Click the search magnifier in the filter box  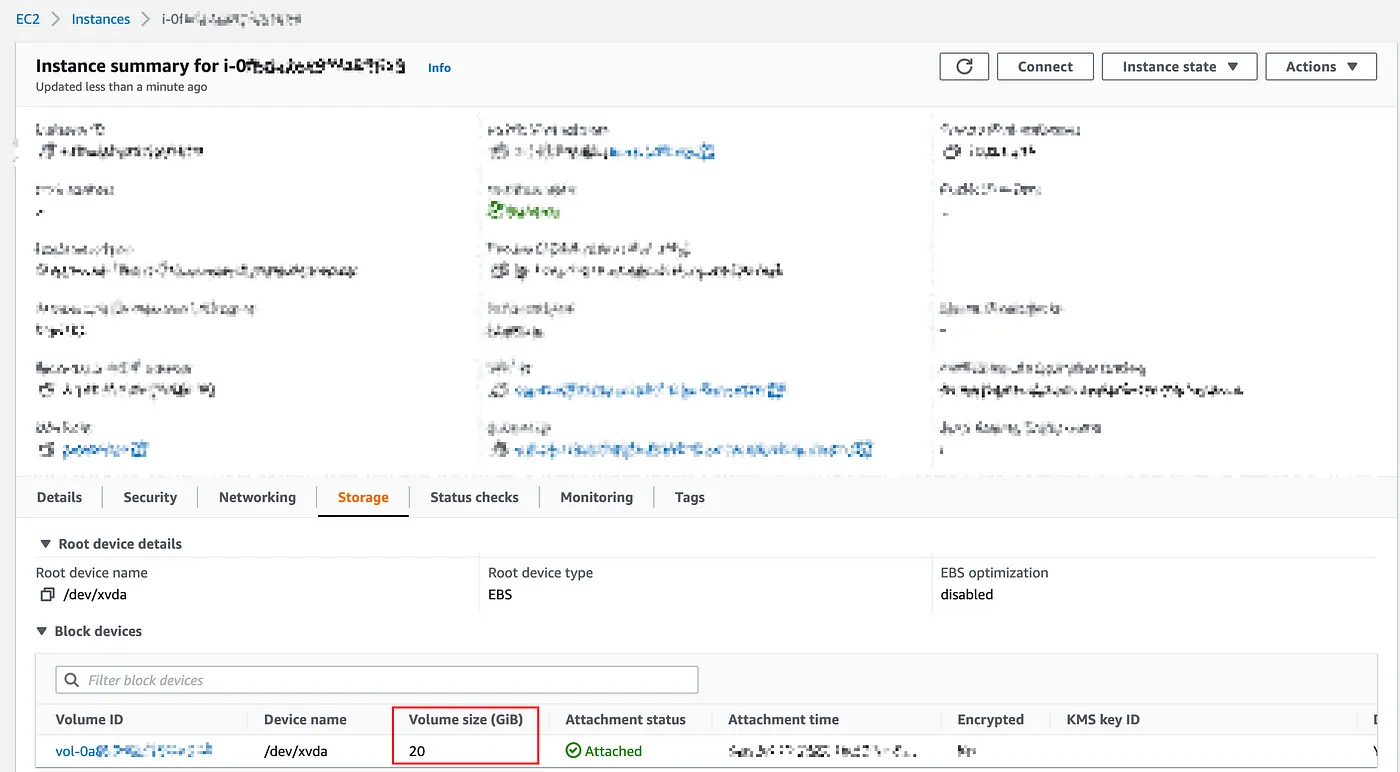point(71,679)
